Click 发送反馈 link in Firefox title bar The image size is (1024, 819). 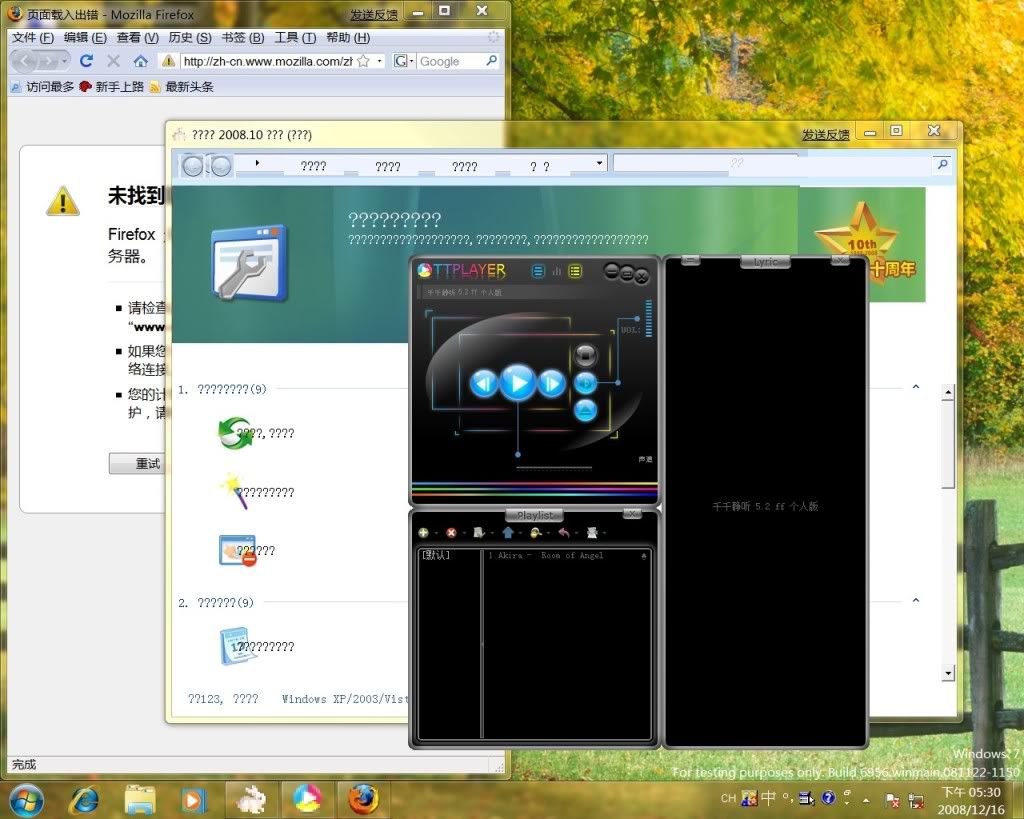374,14
